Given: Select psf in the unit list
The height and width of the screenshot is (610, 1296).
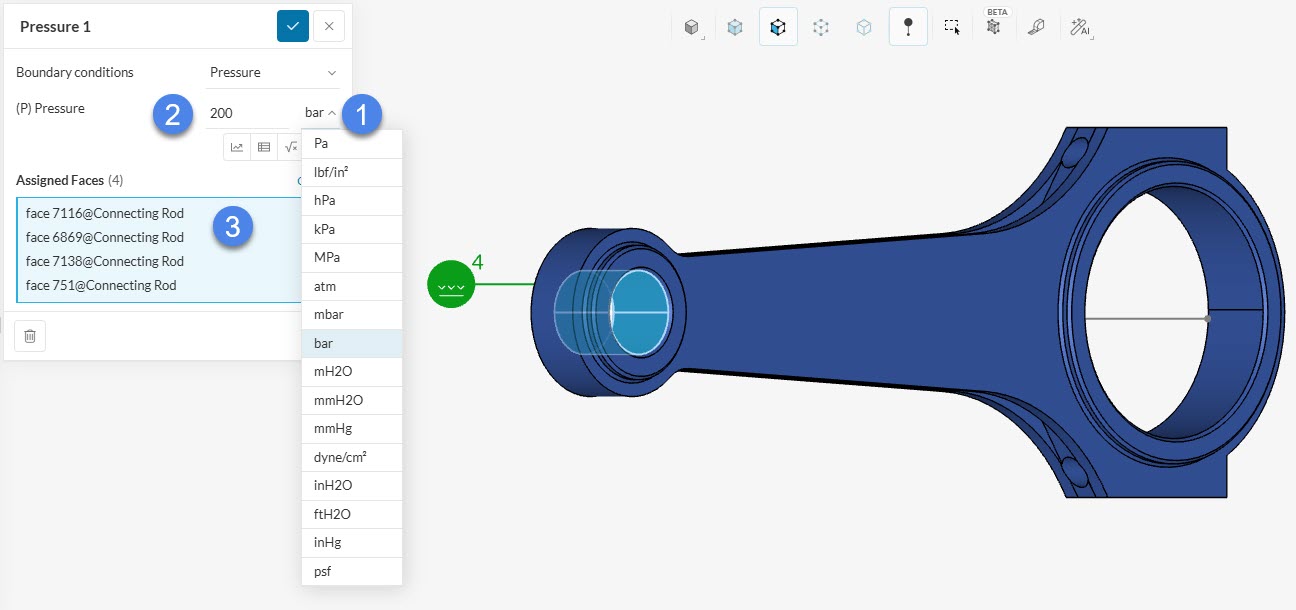Looking at the screenshot, I should (x=321, y=571).
